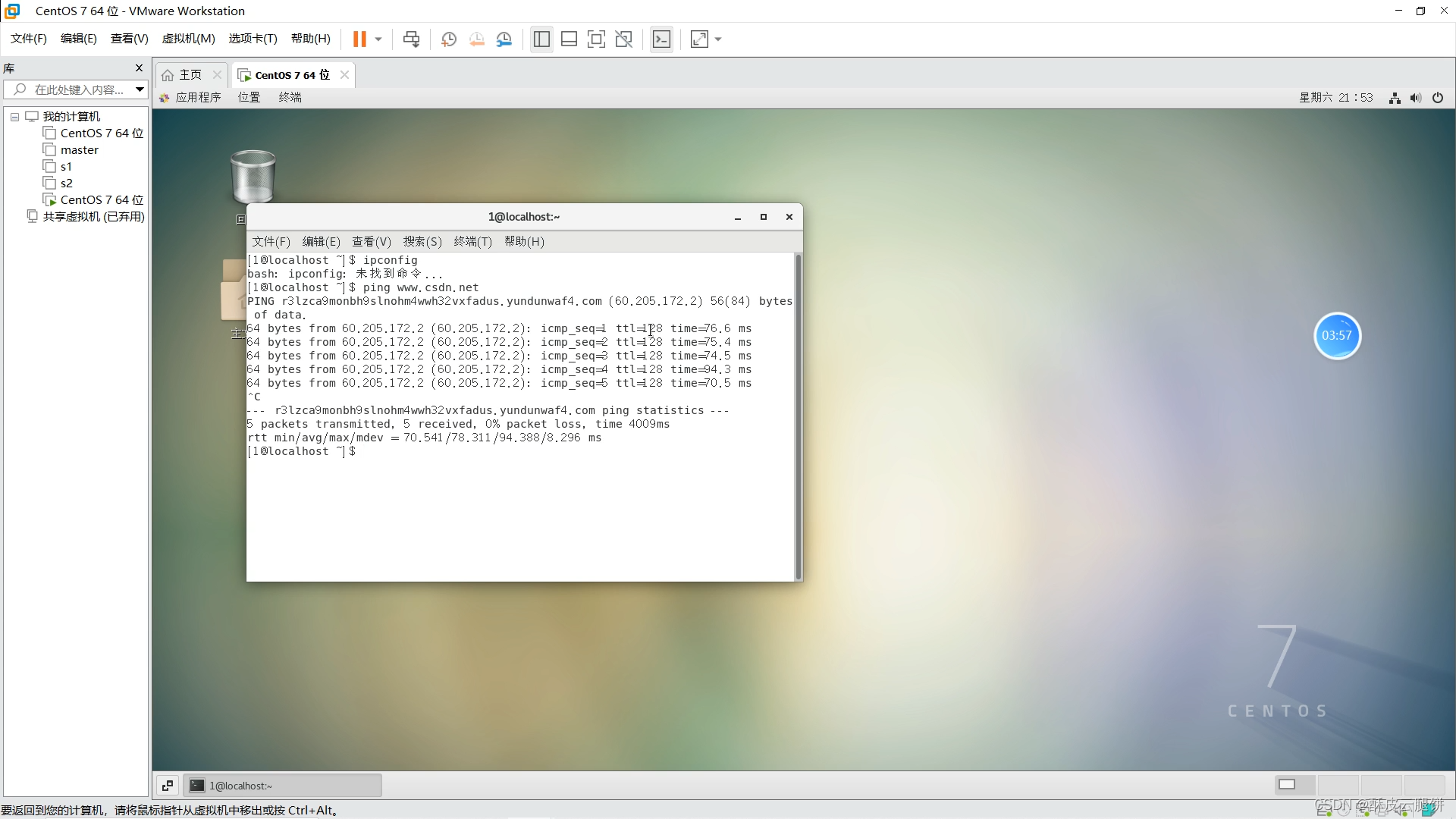Open the fit-guest display dropdown arrow
The width and height of the screenshot is (1456, 819).
point(719,39)
